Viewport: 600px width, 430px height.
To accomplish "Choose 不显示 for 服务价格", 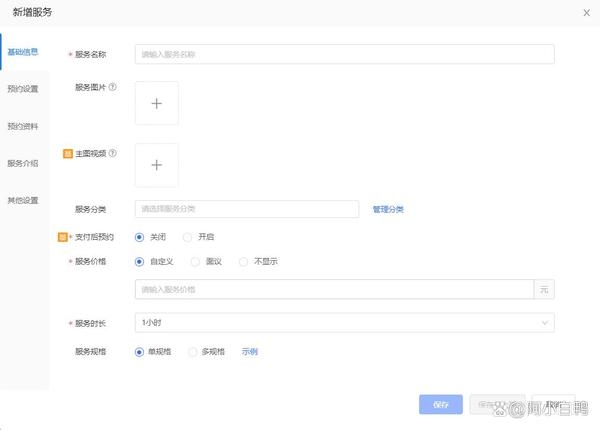I will coord(243,262).
